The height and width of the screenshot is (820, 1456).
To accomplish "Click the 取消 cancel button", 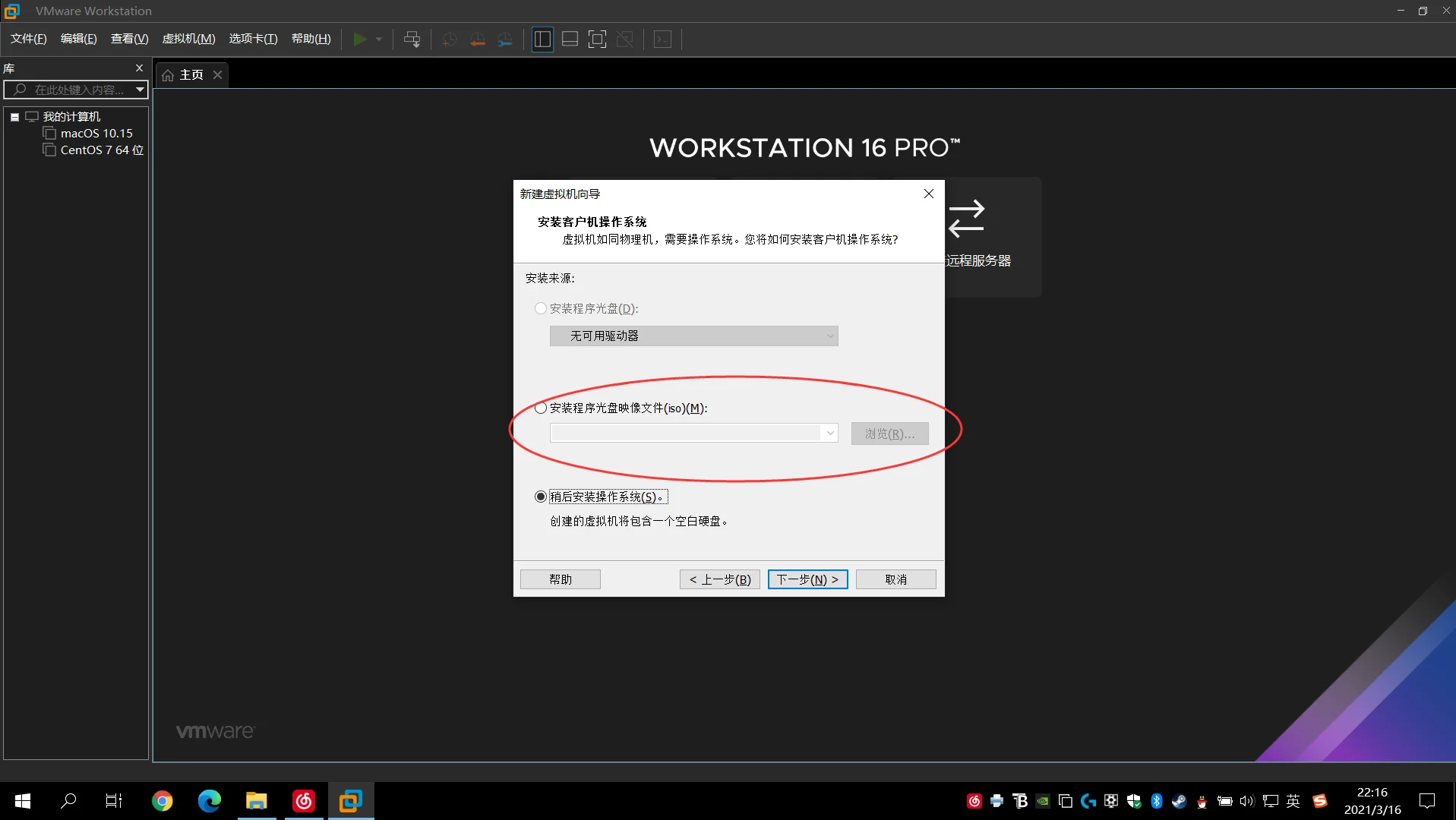I will 896,579.
